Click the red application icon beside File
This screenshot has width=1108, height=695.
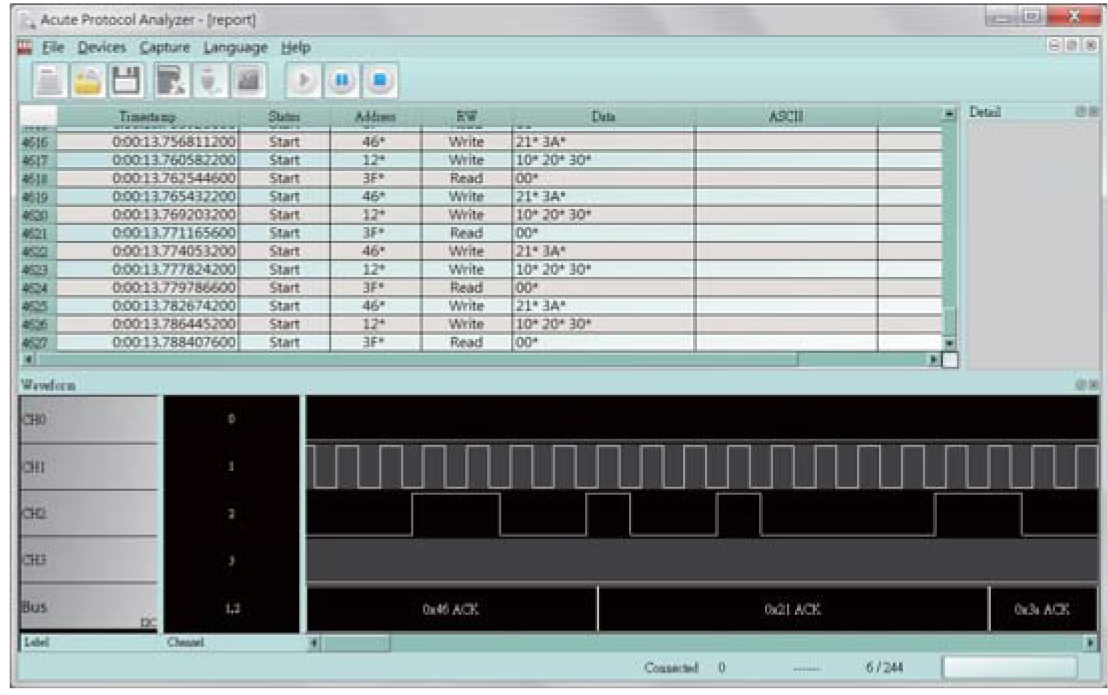point(25,47)
